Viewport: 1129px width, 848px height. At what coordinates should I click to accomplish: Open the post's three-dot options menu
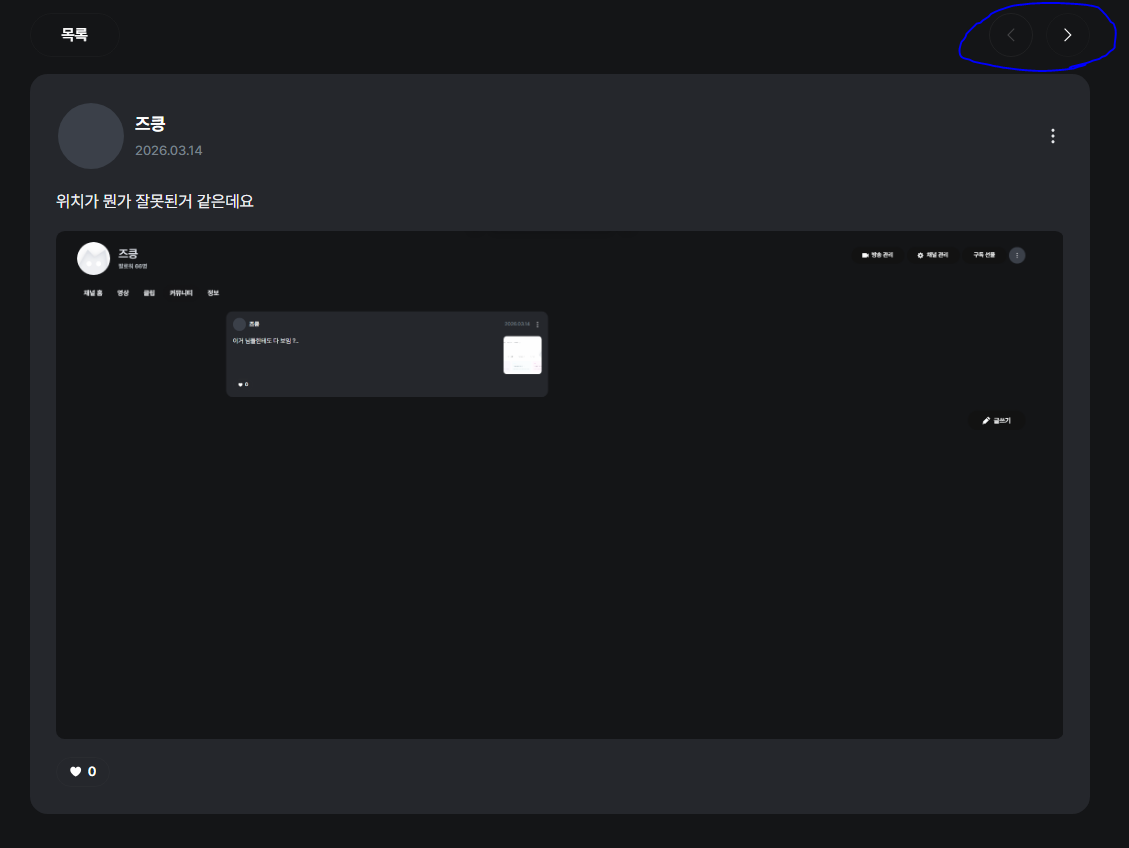pyautogui.click(x=1052, y=136)
